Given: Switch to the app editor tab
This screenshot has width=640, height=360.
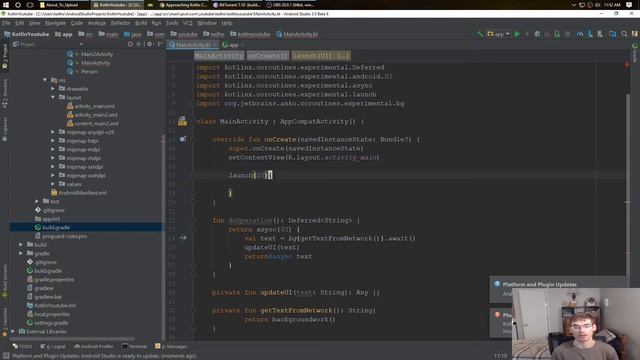Looking at the screenshot, I should pyautogui.click(x=232, y=44).
